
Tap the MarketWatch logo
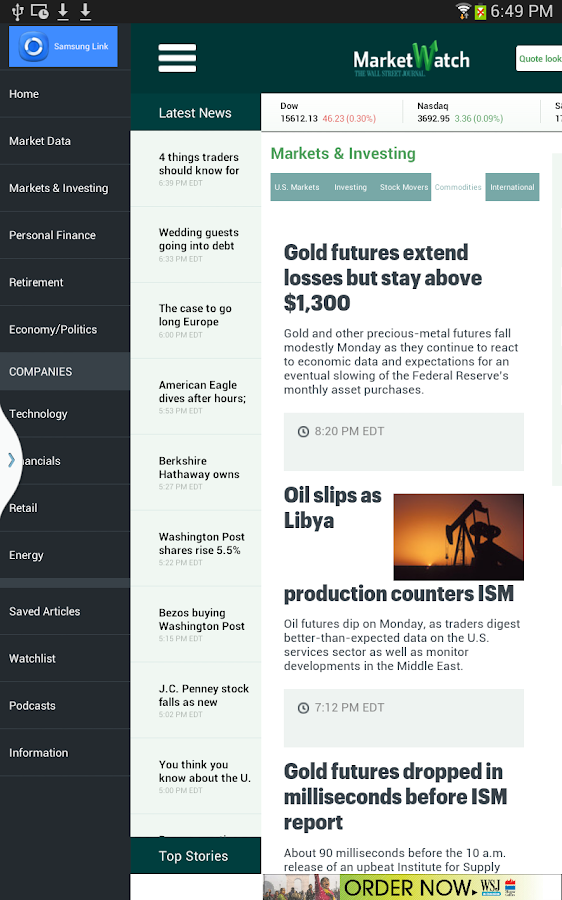(x=412, y=59)
